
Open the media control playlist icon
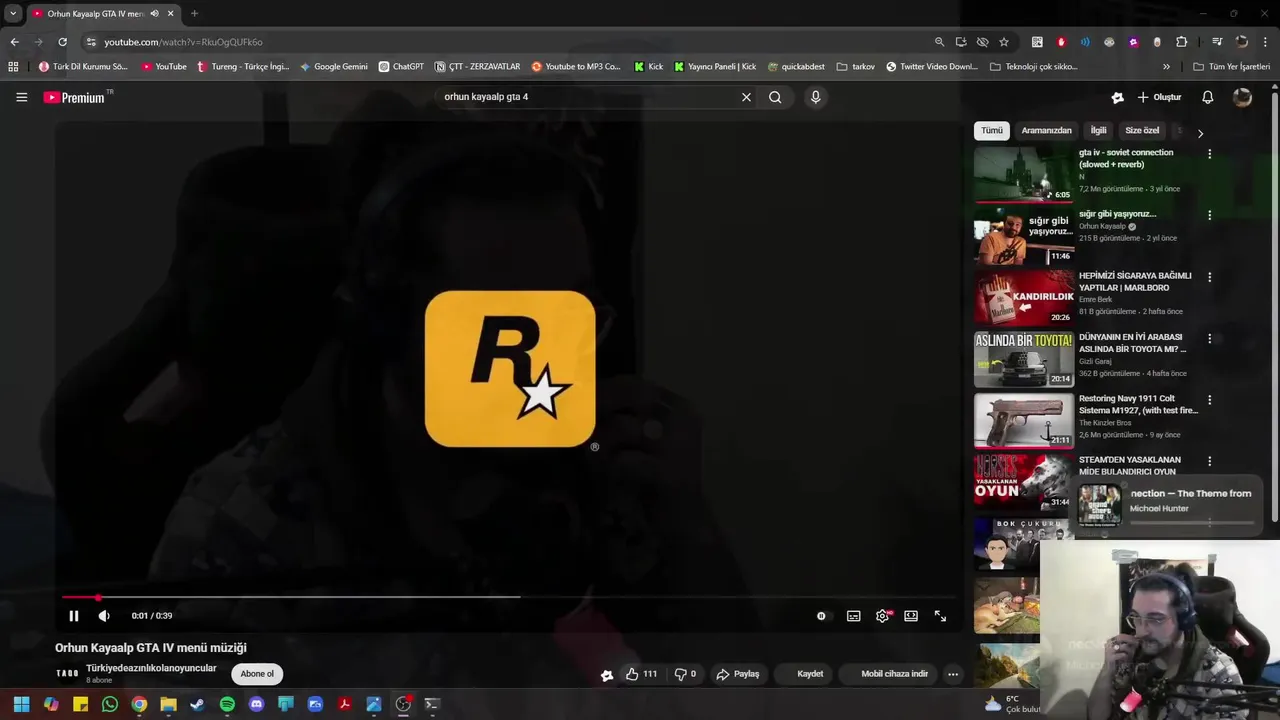[1217, 42]
